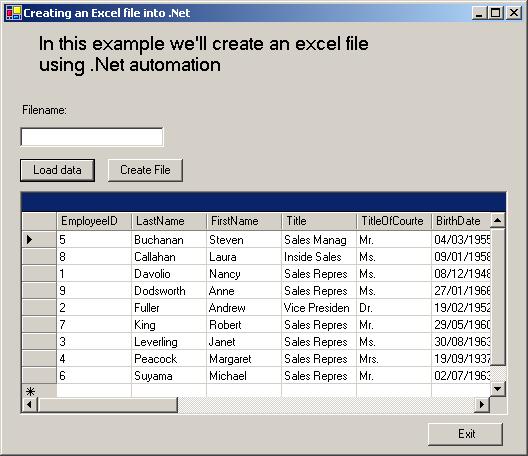Click the cell containing Fuller
Image resolution: width=528 pixels, height=456 pixels.
(x=169, y=307)
